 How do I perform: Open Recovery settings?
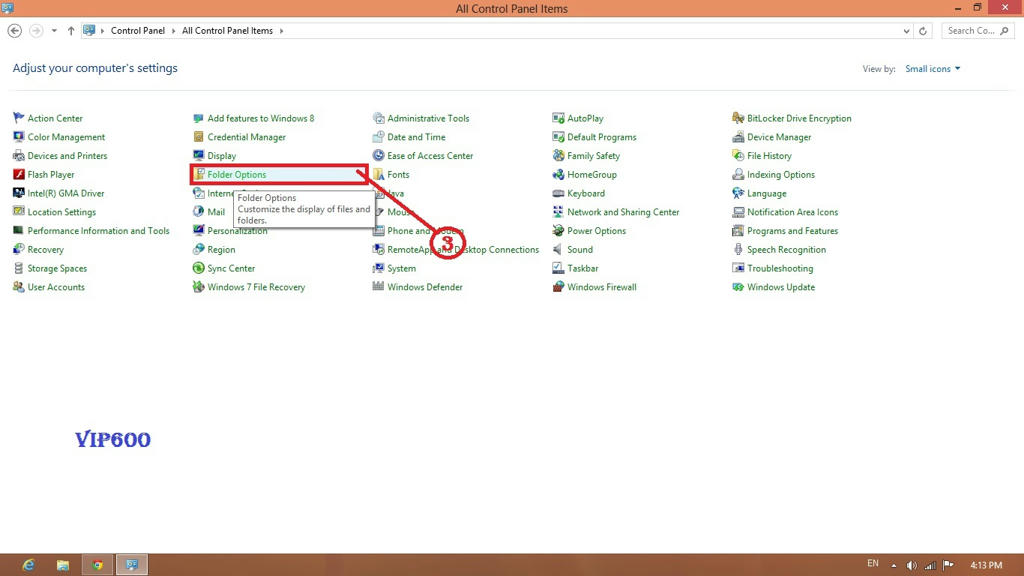tap(45, 249)
